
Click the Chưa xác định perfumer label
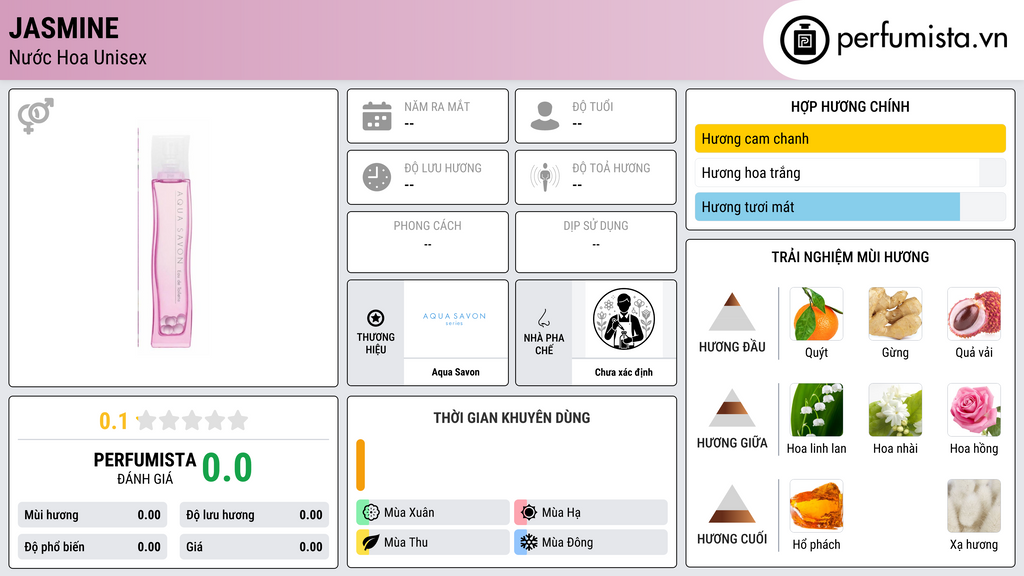tap(624, 372)
